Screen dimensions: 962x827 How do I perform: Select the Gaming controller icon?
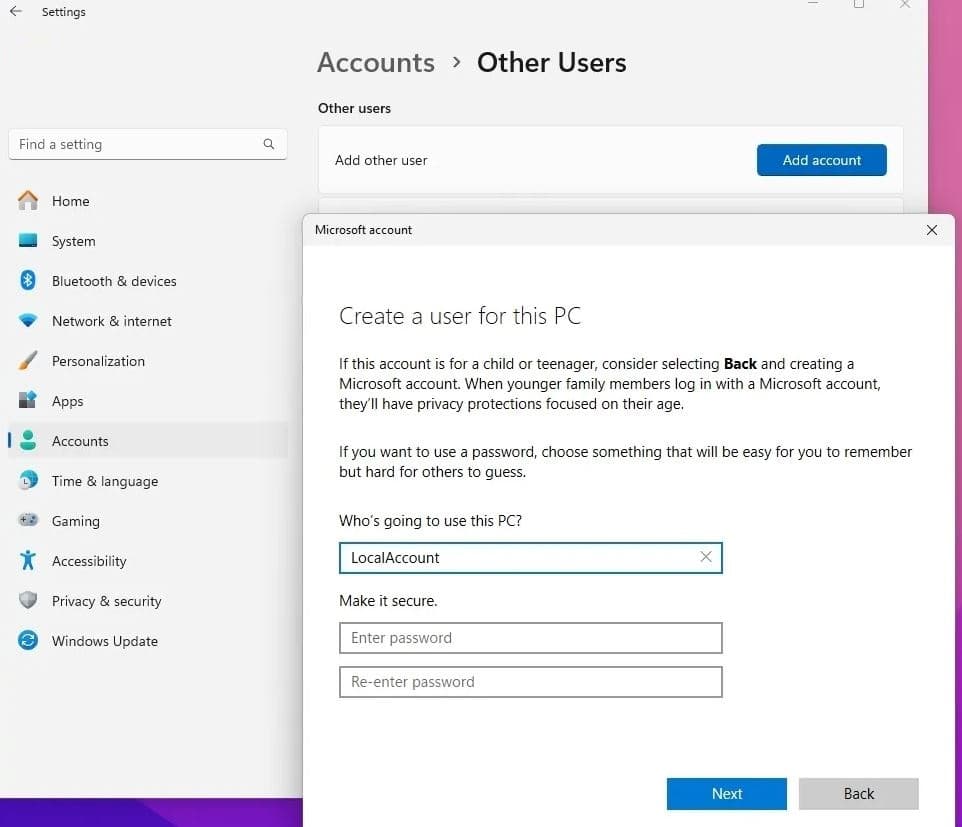click(x=28, y=521)
